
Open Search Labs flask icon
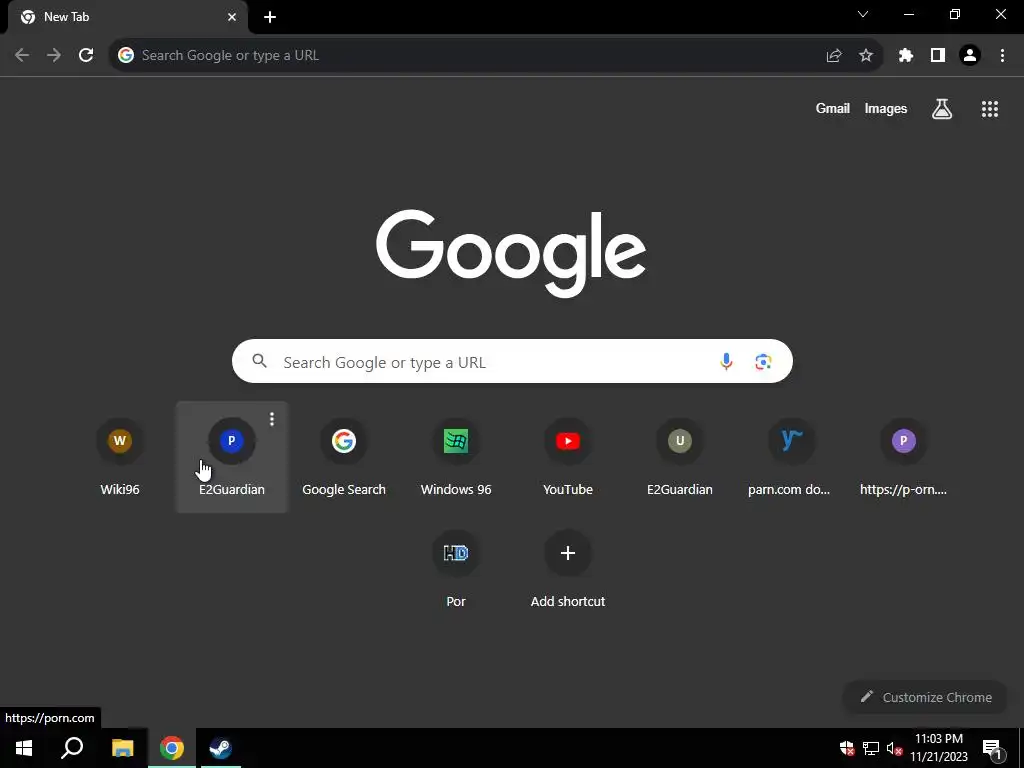942,109
